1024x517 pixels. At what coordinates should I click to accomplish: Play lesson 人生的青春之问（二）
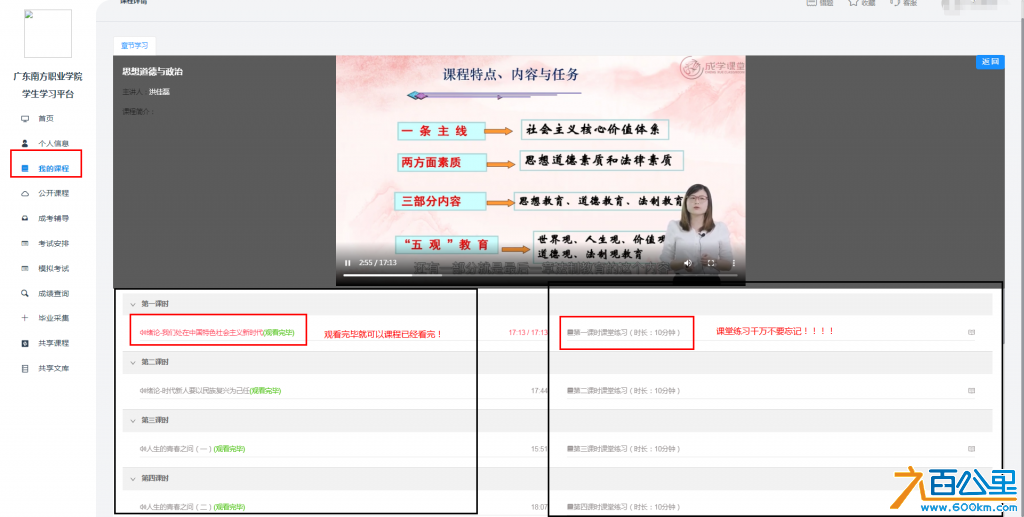pos(192,507)
